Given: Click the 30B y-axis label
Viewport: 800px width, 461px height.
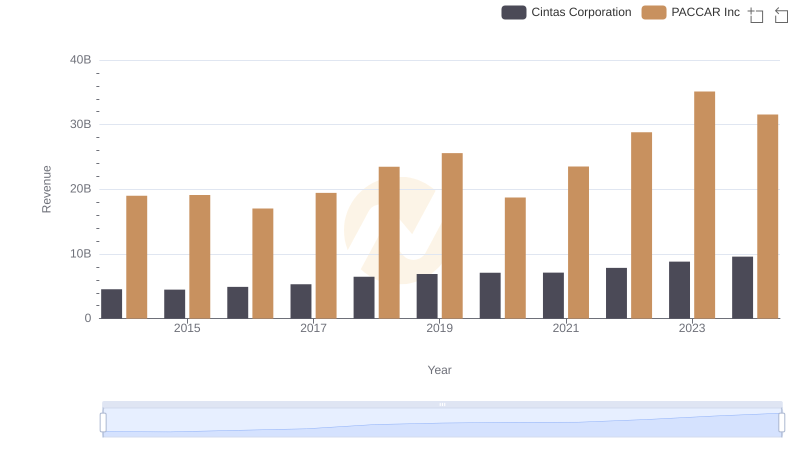Looking at the screenshot, I should [x=81, y=124].
